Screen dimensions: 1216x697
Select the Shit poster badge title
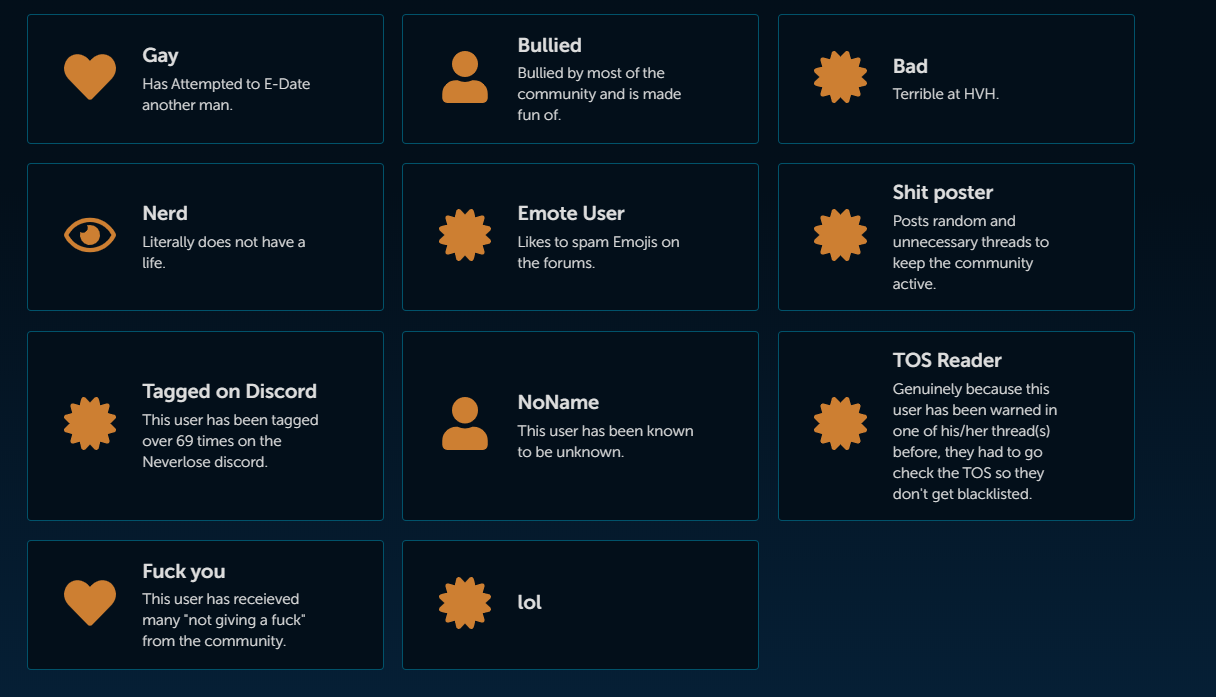pyautogui.click(x=943, y=192)
